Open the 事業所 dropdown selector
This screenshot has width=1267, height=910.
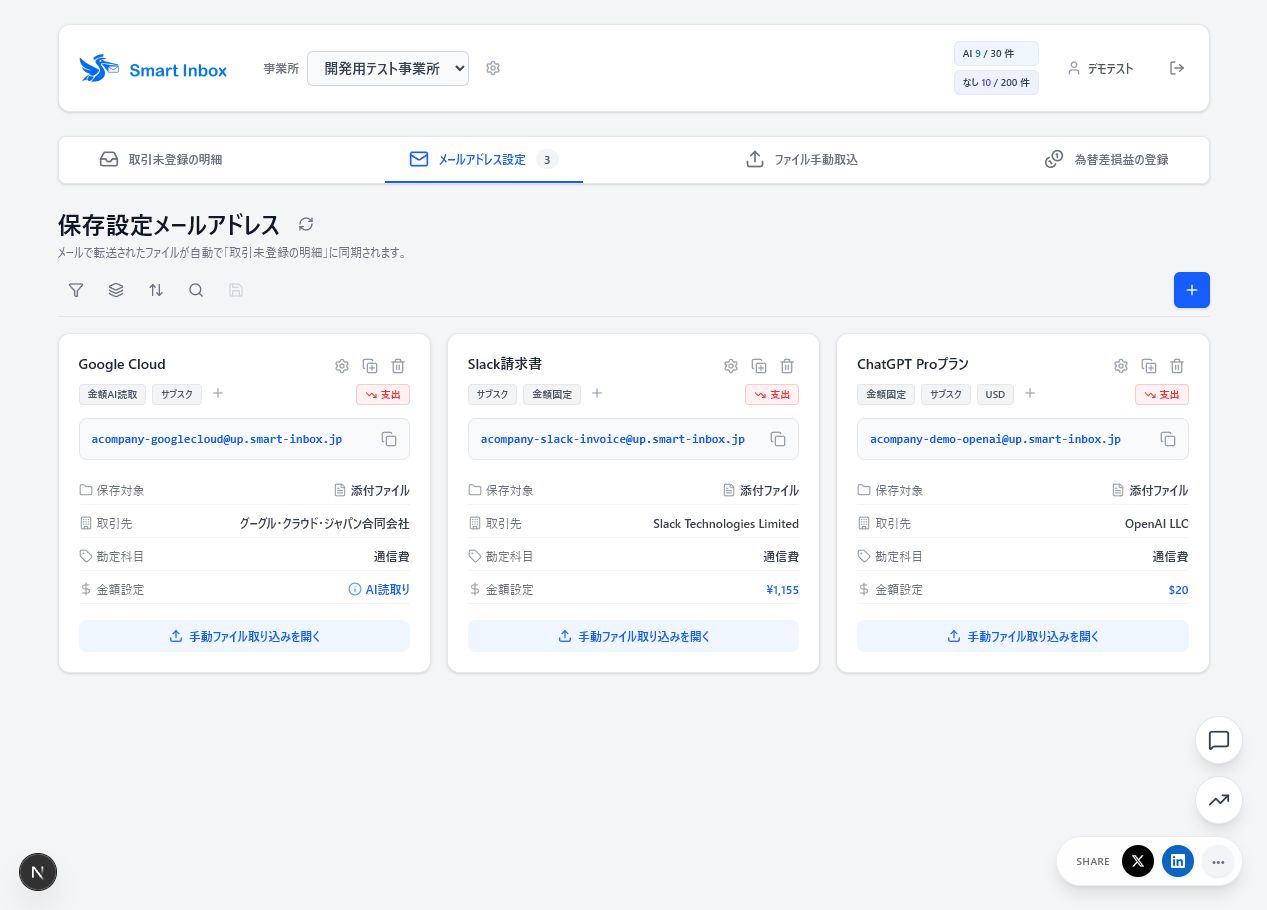pos(388,68)
